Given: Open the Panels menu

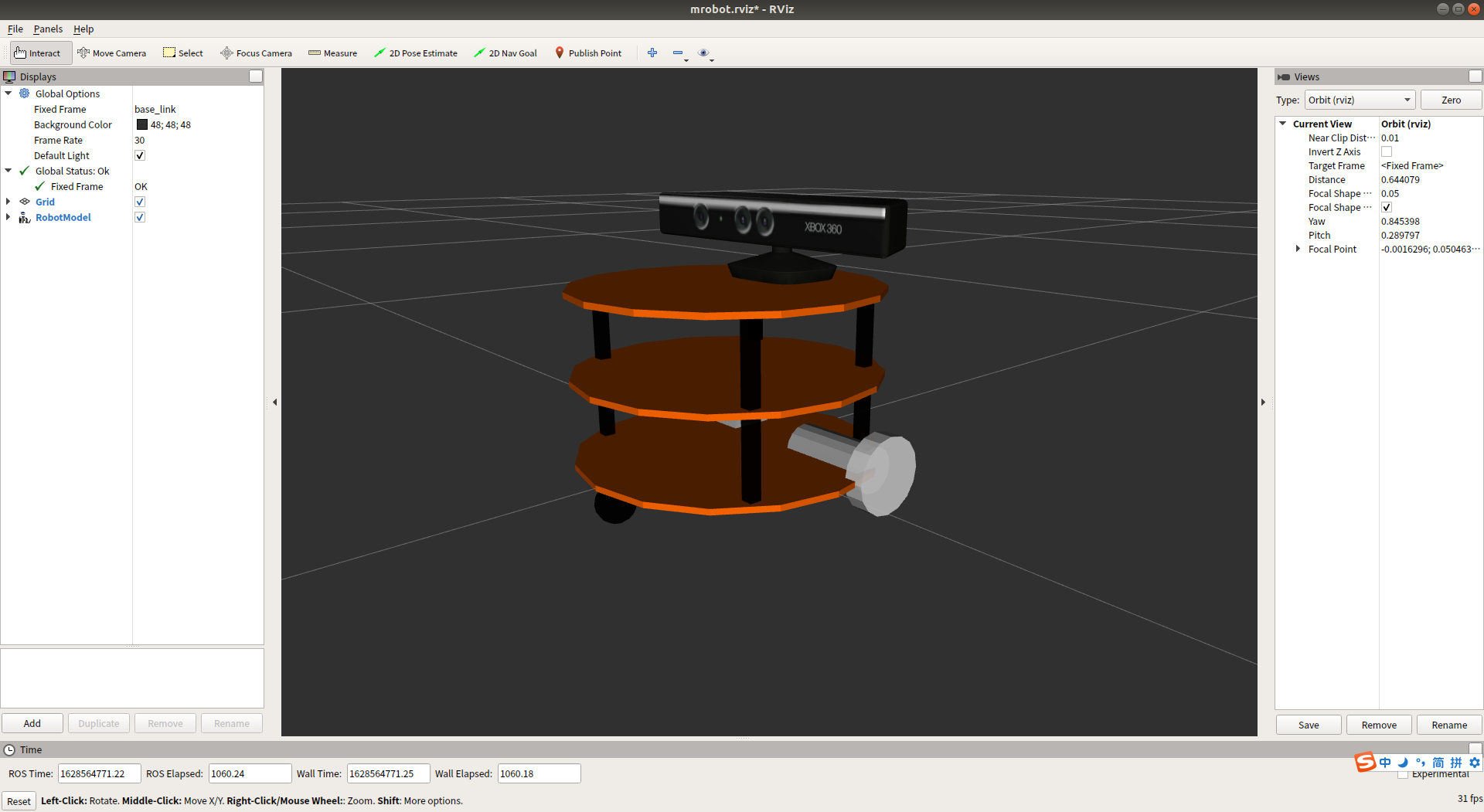Looking at the screenshot, I should [48, 29].
